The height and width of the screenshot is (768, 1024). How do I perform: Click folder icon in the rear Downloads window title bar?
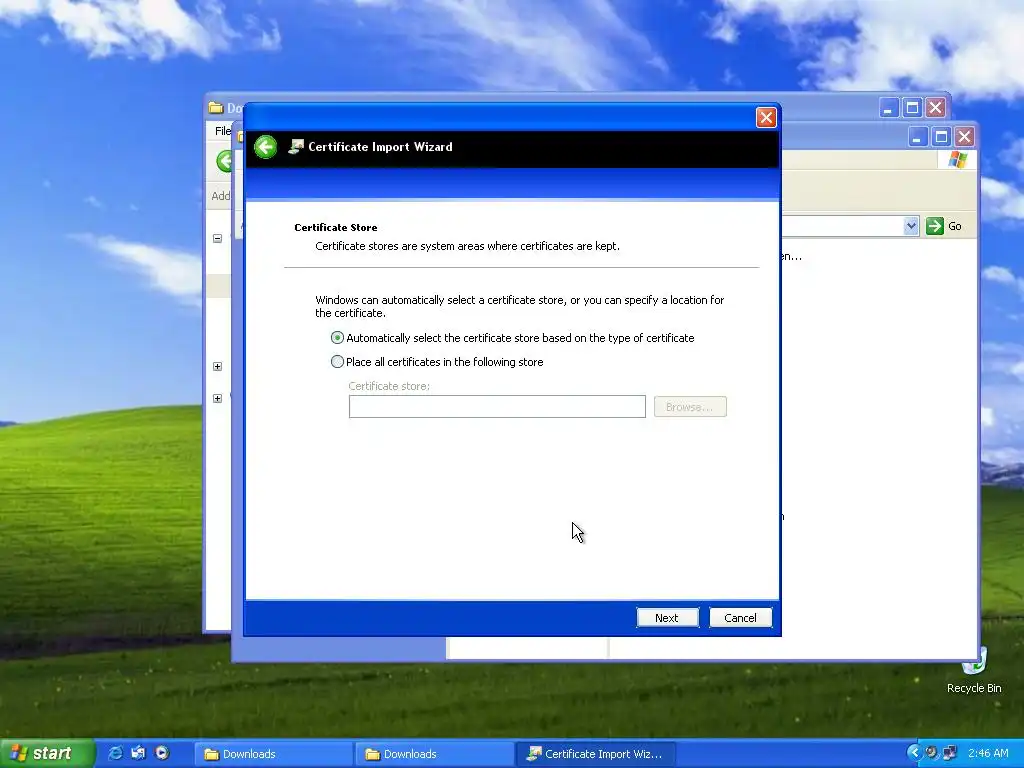(216, 108)
